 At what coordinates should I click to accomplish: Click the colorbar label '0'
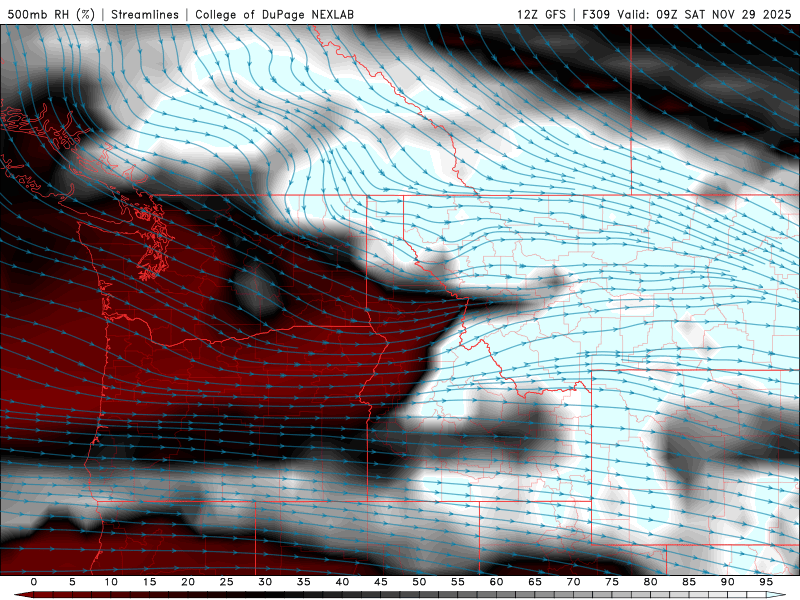click(34, 582)
